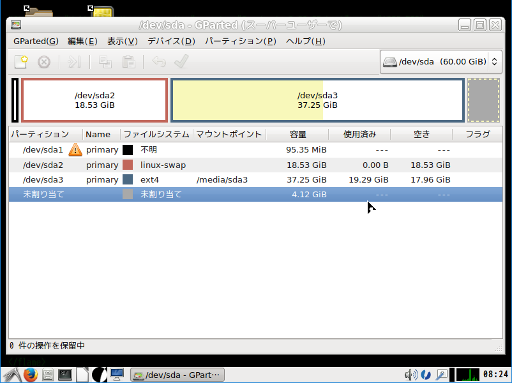Click the 0.00 B used value

[x=375, y=165]
